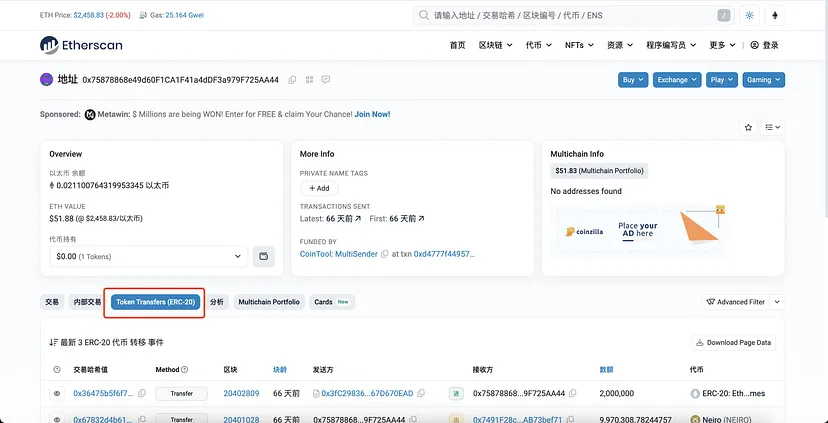Open the Gaming dropdown button
828x423 pixels.
(x=764, y=80)
